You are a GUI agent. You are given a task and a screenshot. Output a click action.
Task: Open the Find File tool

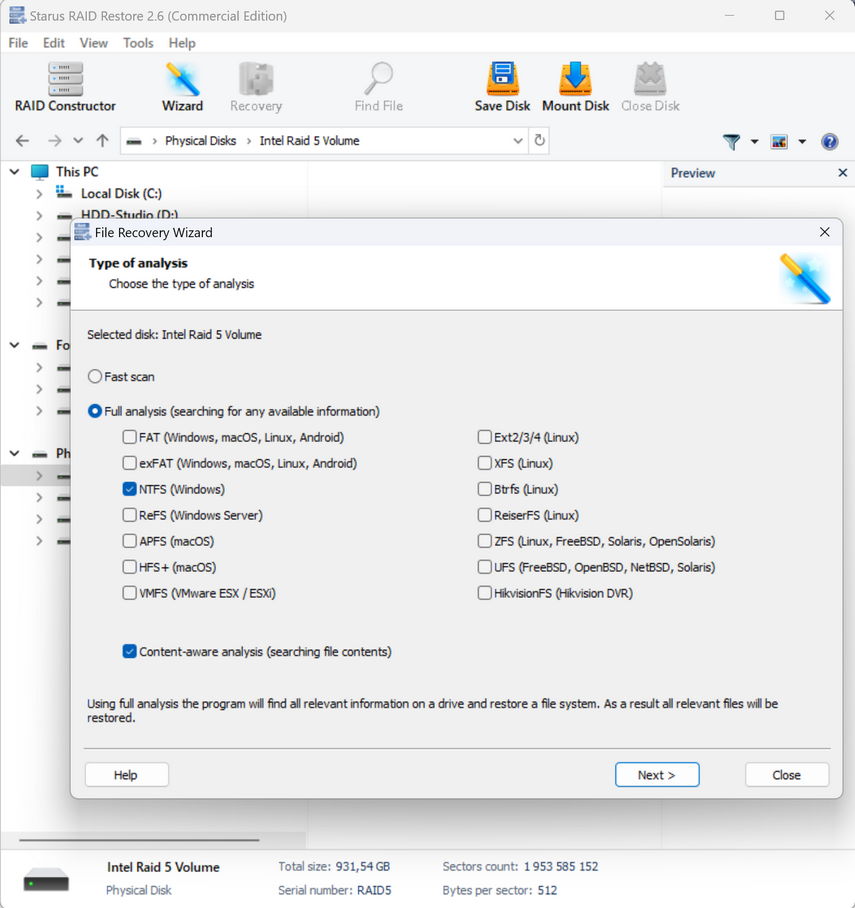click(x=379, y=87)
